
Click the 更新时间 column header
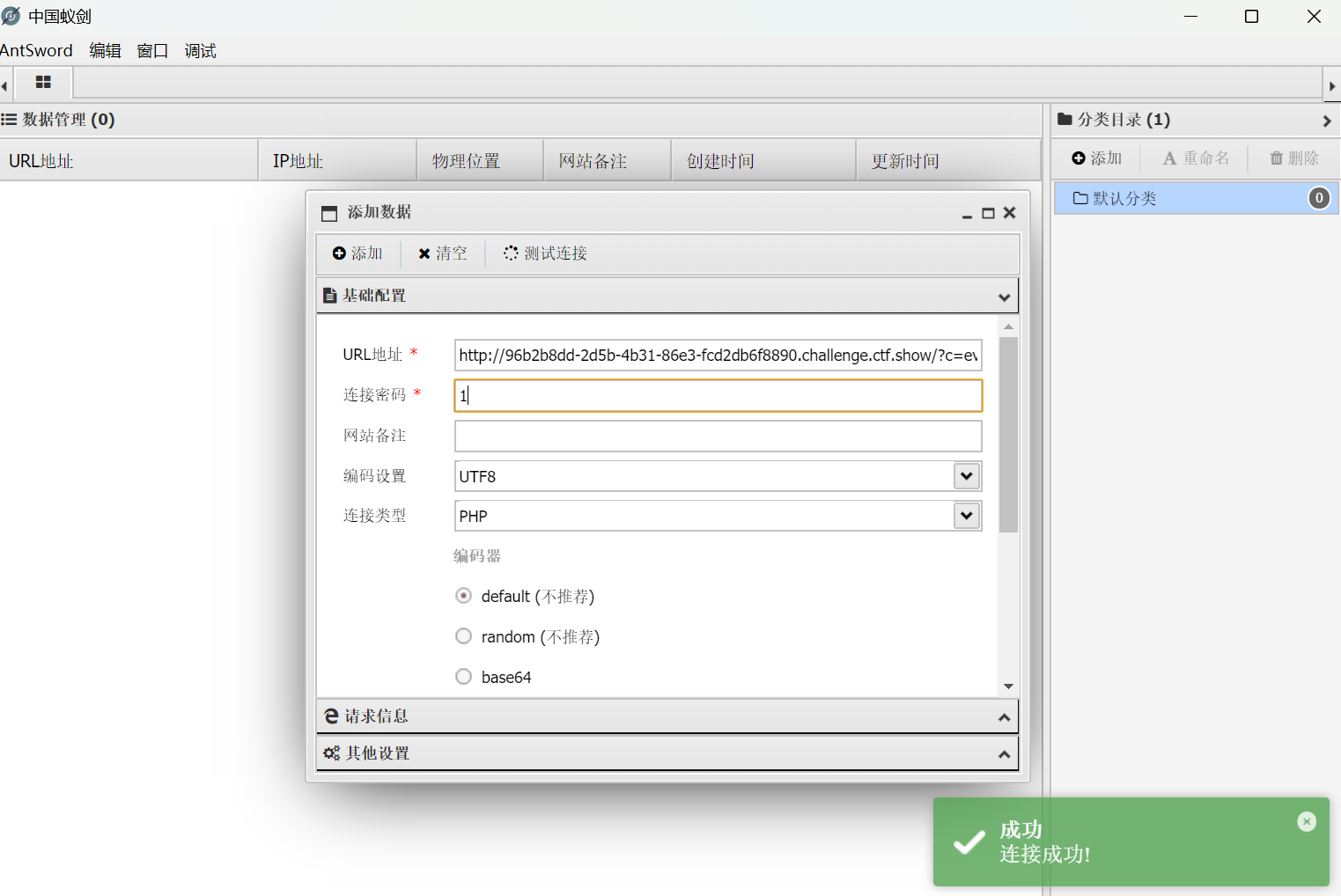tap(949, 161)
